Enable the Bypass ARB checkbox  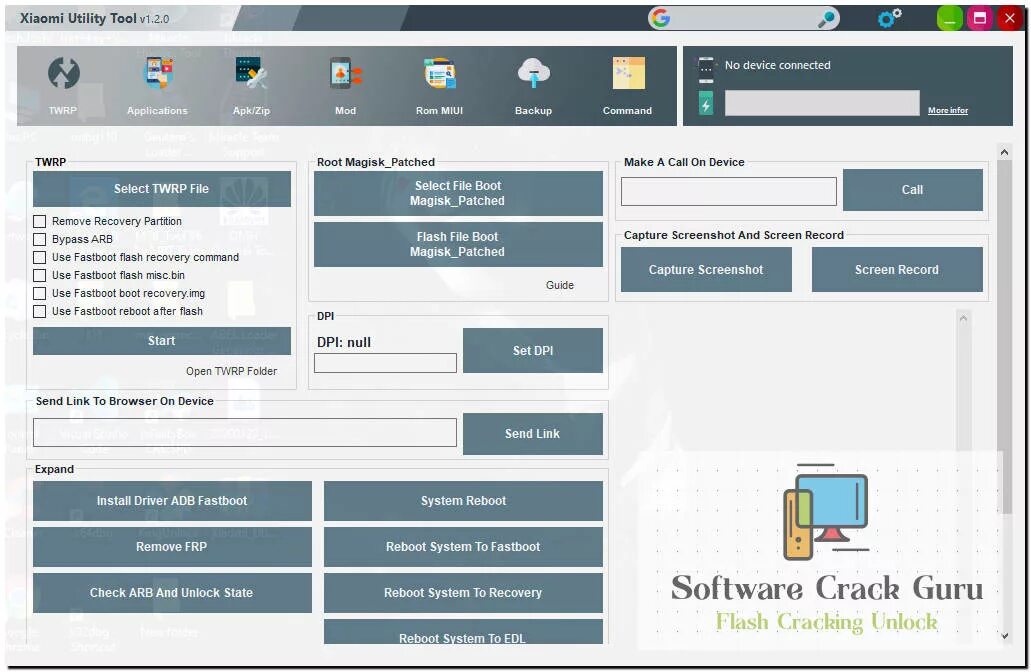(x=39, y=239)
